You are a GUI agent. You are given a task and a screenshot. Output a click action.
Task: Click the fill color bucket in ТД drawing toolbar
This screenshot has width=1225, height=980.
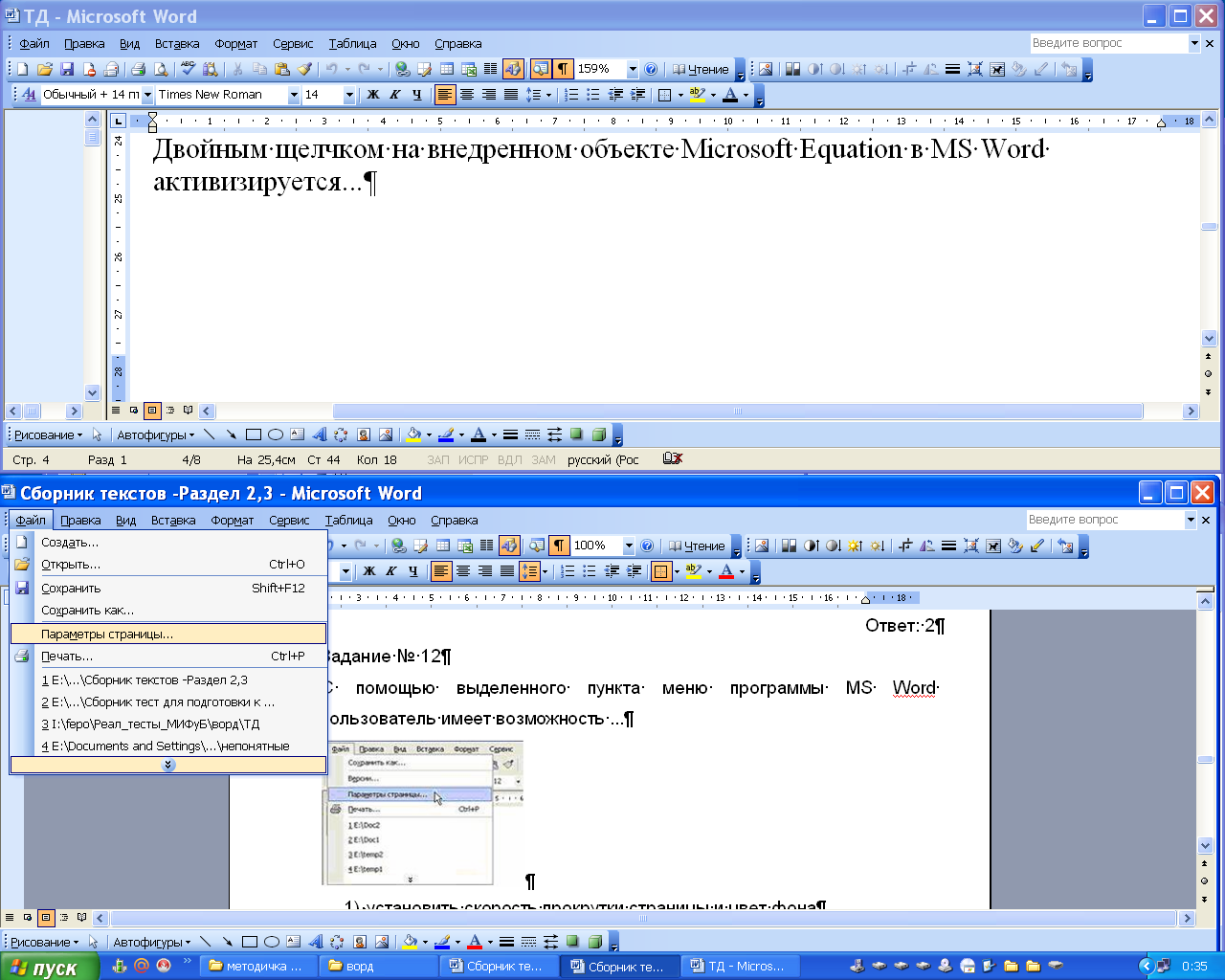(x=413, y=434)
